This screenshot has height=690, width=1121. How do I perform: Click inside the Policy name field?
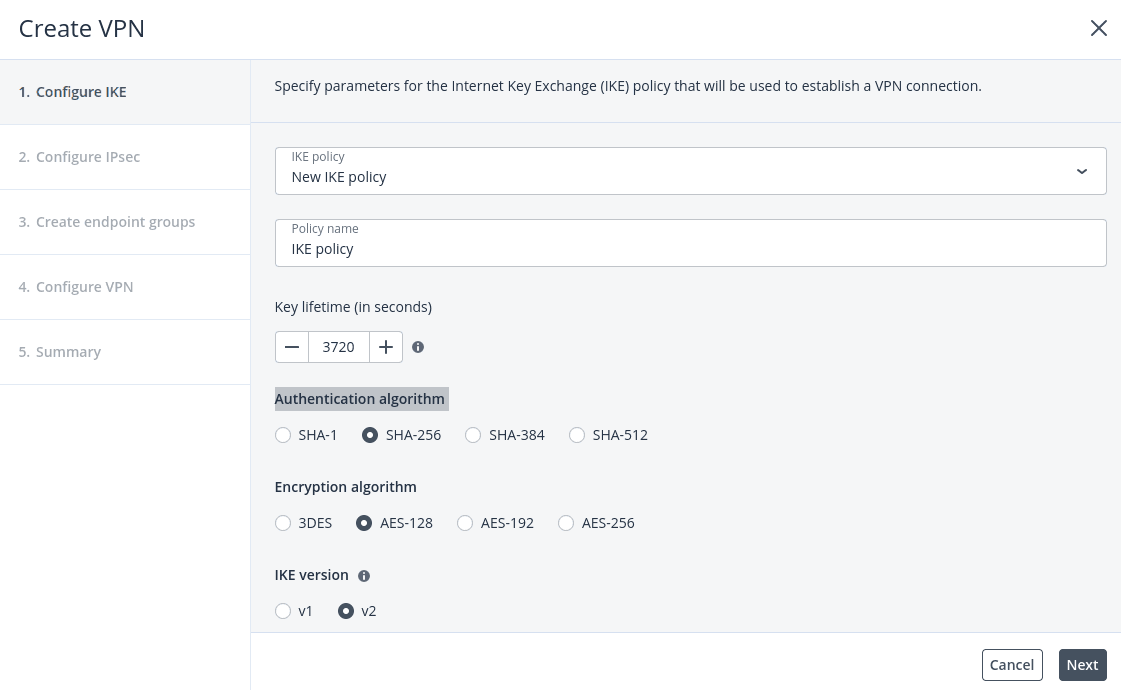point(690,248)
